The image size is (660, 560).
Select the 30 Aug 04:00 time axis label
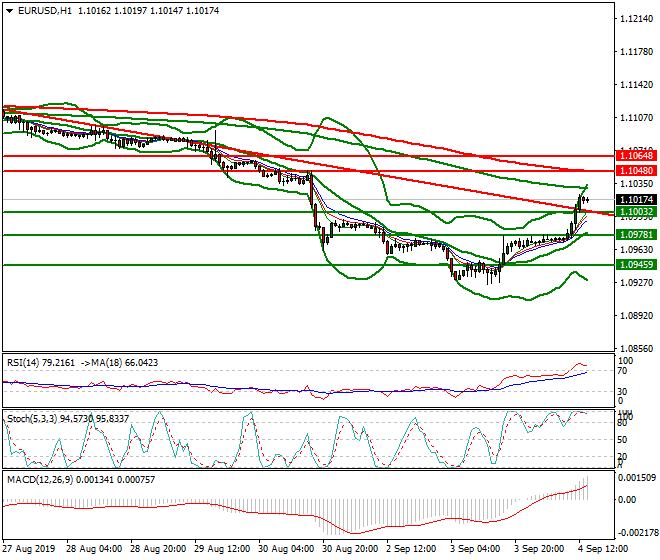[x=286, y=549]
